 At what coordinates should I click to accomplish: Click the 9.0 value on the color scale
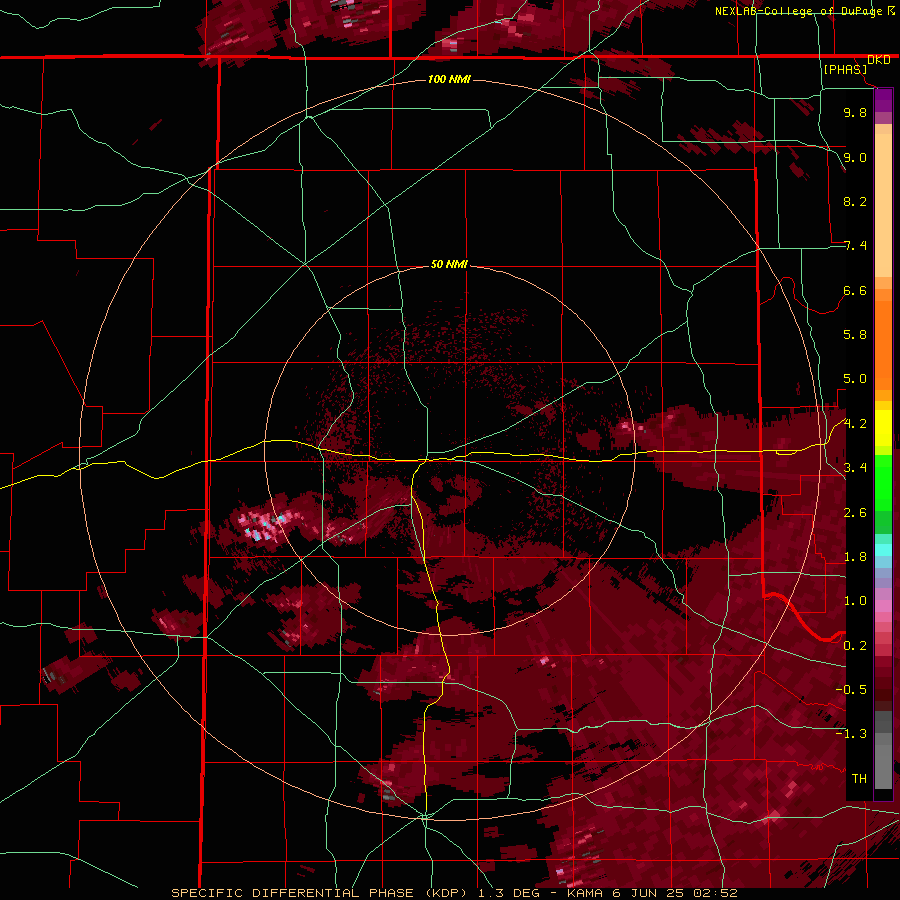(x=855, y=157)
